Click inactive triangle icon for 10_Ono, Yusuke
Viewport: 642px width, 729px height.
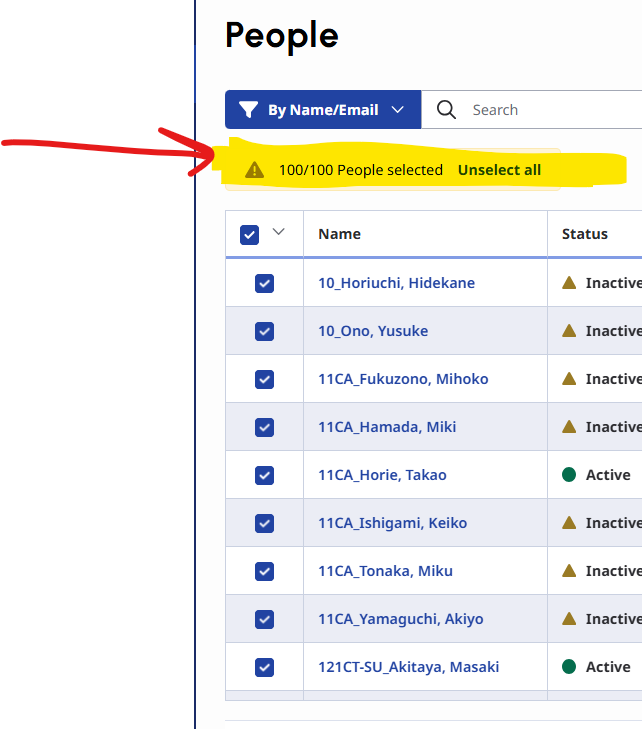[x=569, y=331]
